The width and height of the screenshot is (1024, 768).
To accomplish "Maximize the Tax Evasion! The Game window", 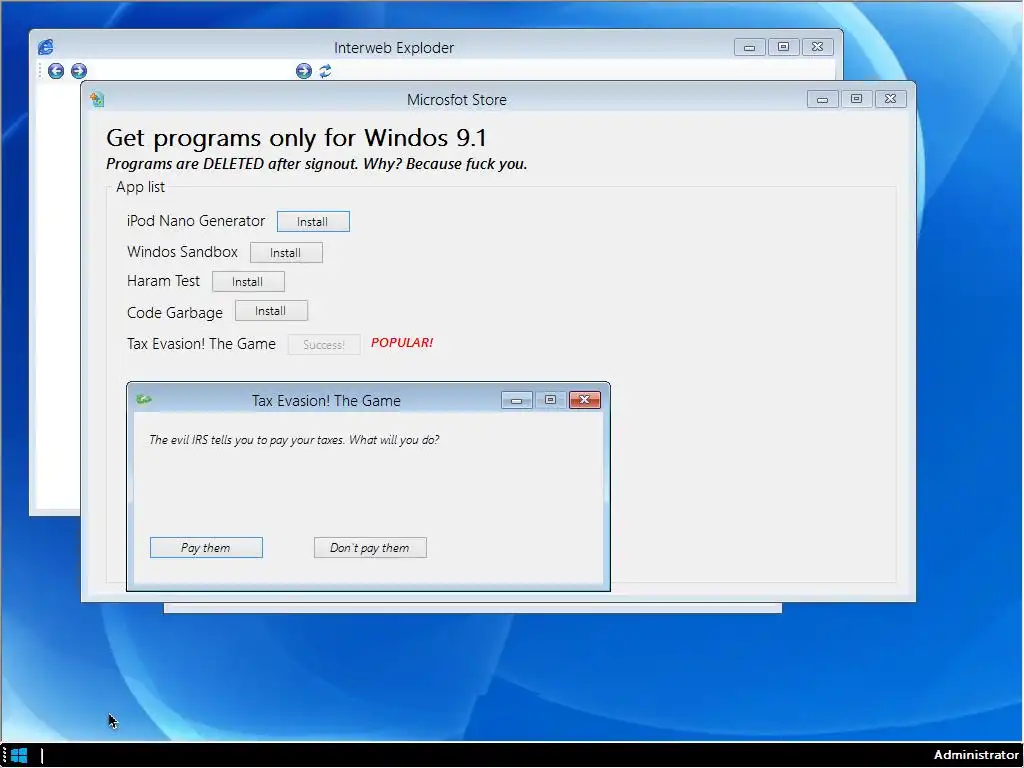I will 551,400.
